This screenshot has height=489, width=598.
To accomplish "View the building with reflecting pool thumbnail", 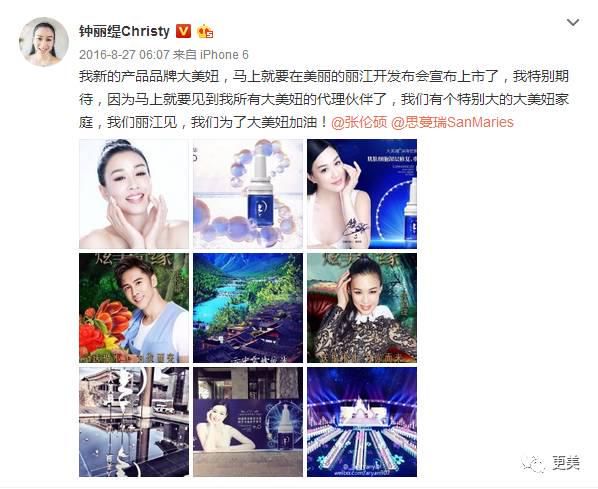I will (134, 422).
